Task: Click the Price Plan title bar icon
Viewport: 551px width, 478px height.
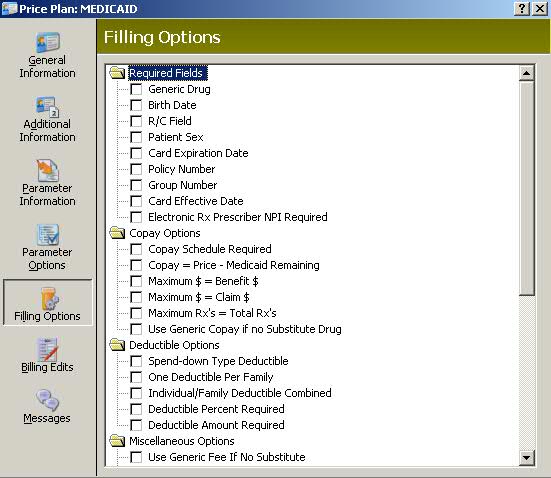Action: [x=9, y=8]
